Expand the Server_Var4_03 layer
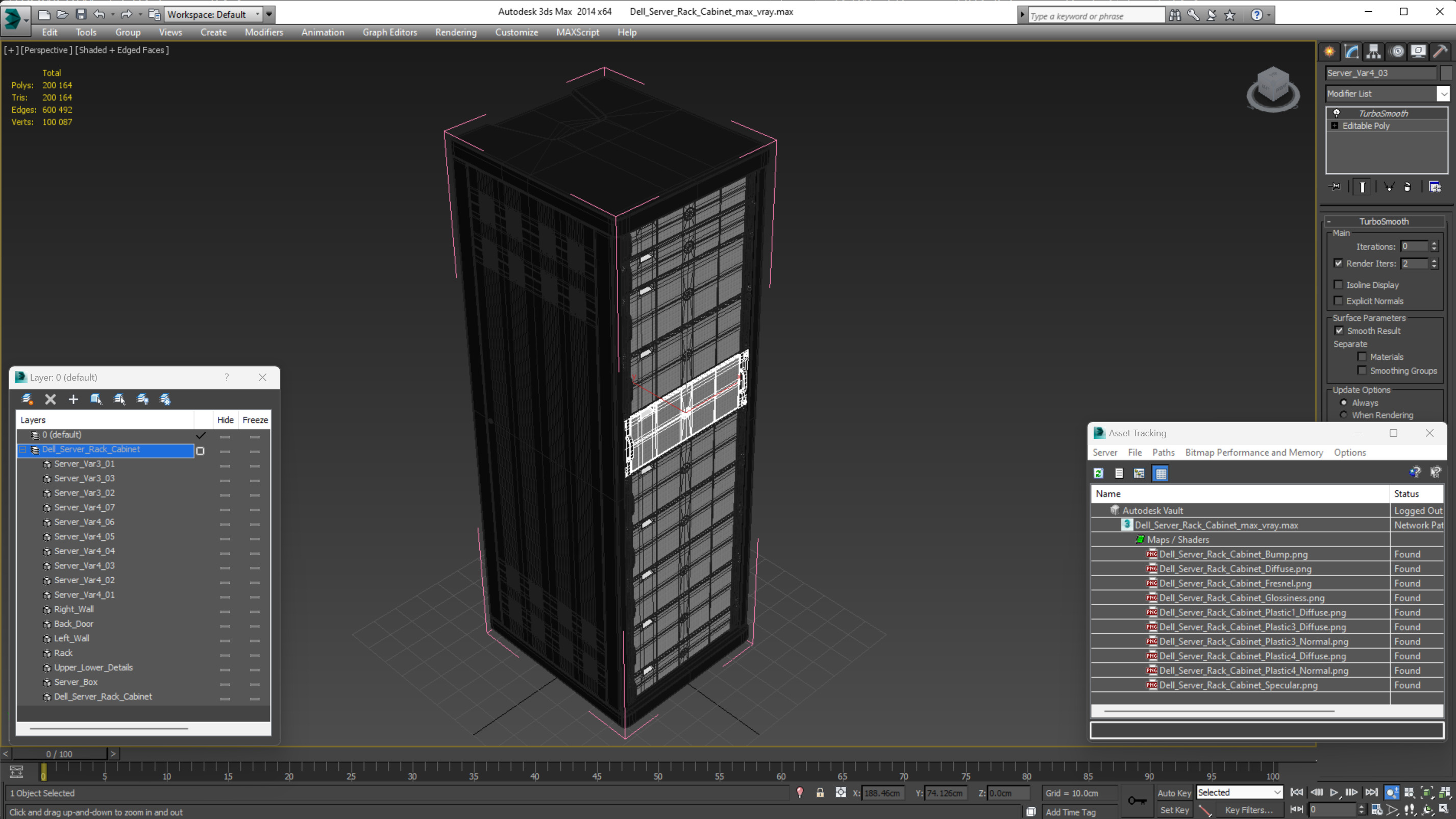 pyautogui.click(x=35, y=566)
